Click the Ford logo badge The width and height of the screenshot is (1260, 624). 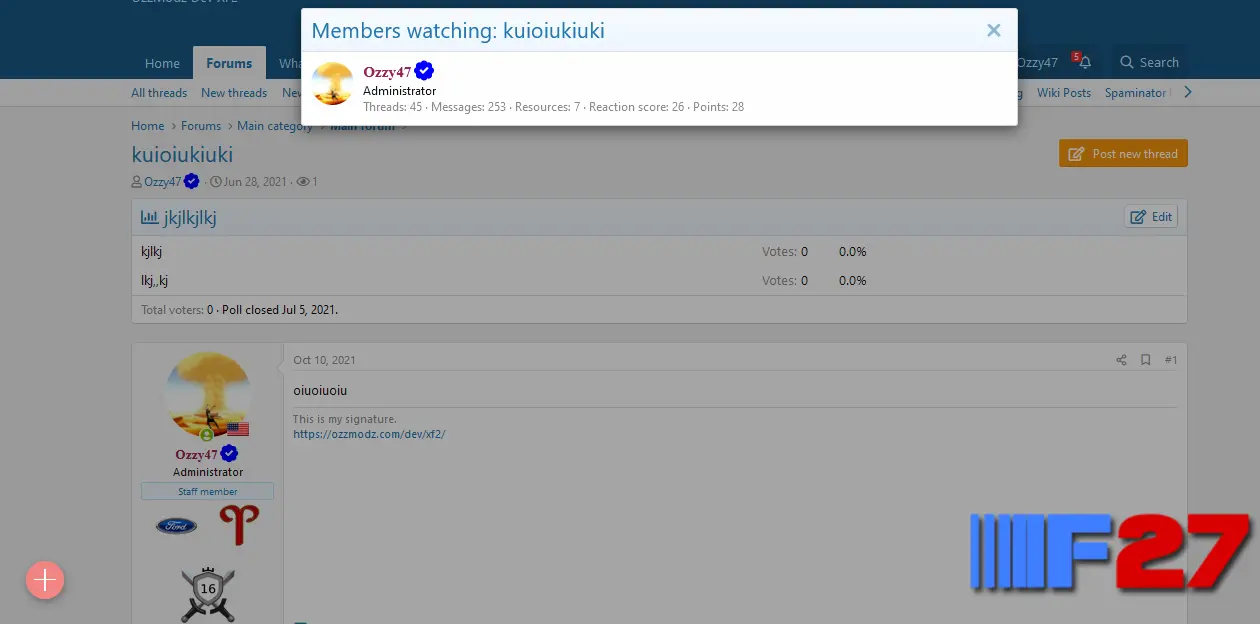click(177, 525)
